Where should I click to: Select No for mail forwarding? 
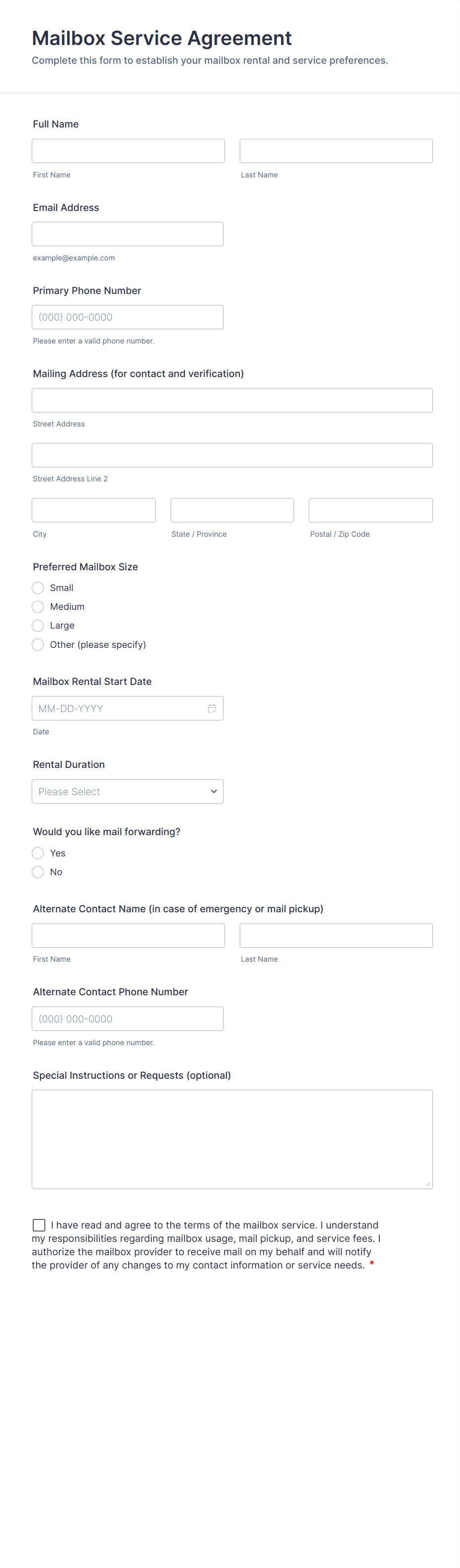point(38,872)
